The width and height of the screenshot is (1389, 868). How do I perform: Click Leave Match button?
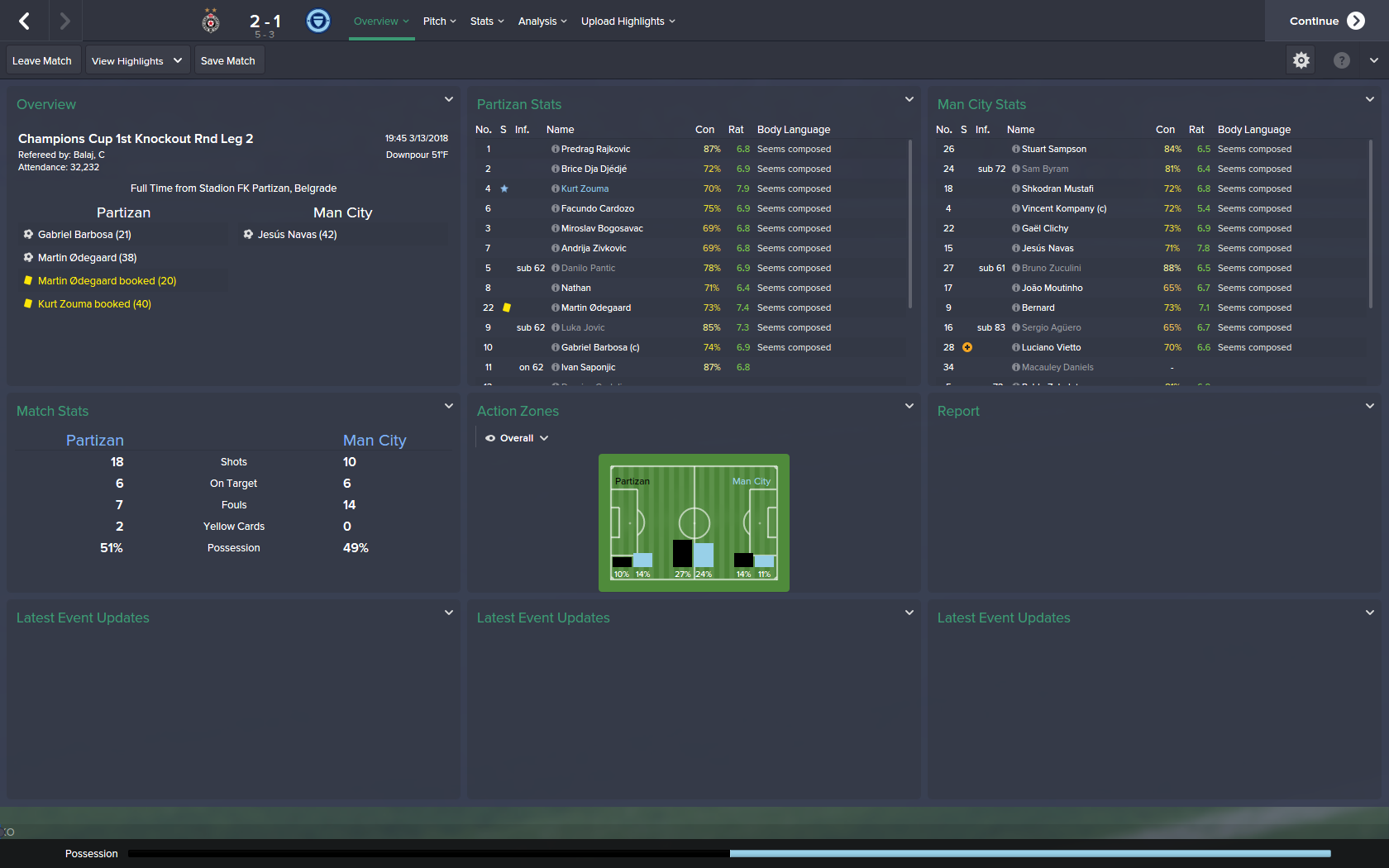click(x=42, y=60)
